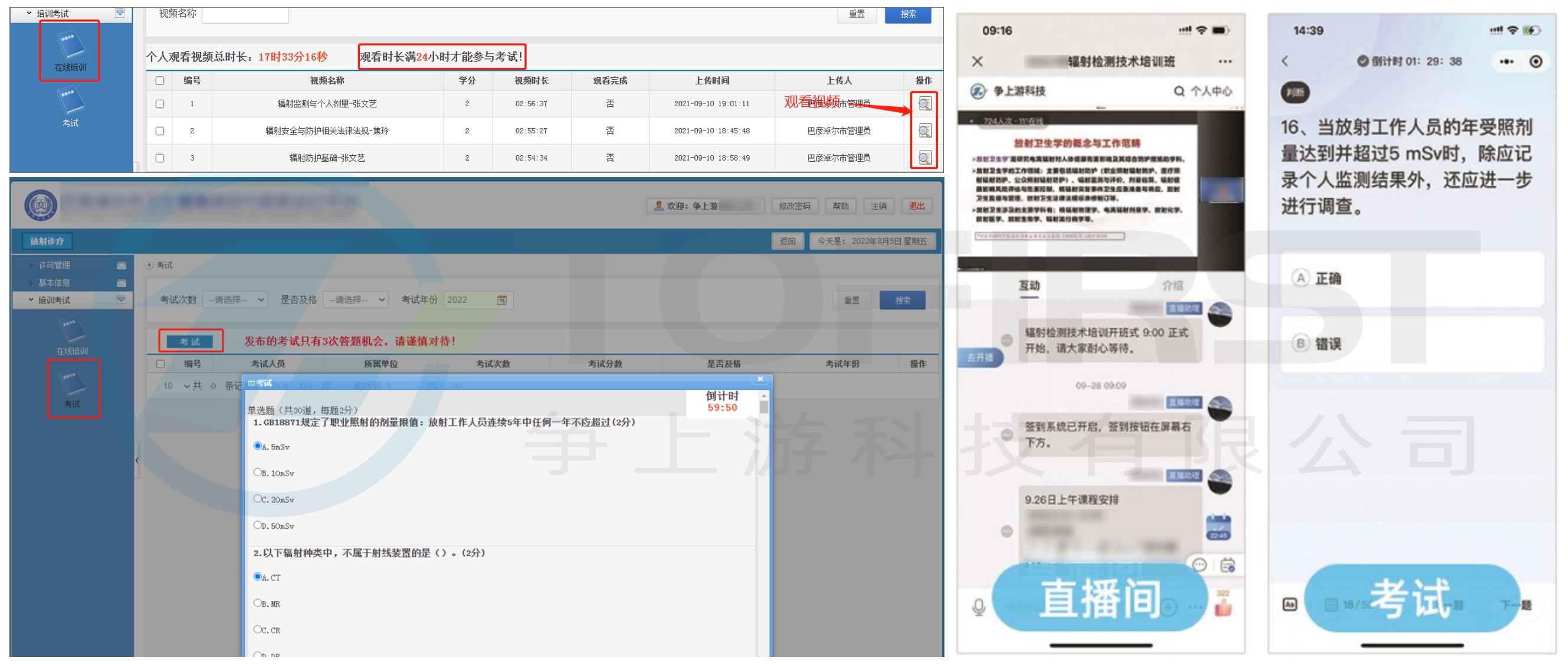This screenshot has width=1568, height=664.
Task: Click the 视频名称 search input field
Action: point(245,15)
